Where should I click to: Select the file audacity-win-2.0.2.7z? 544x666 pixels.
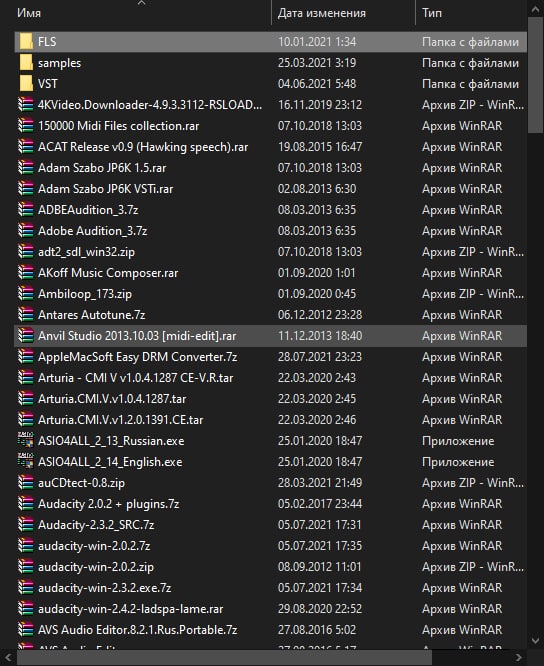click(x=94, y=546)
